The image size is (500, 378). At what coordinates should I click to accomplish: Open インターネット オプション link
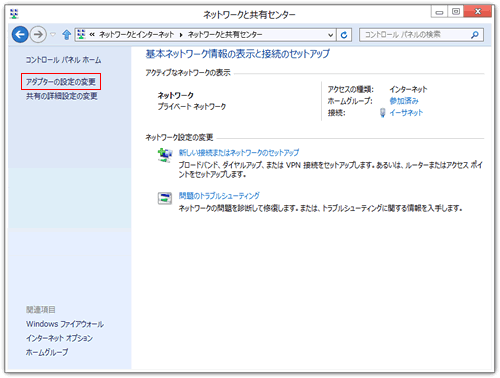[x=59, y=338]
